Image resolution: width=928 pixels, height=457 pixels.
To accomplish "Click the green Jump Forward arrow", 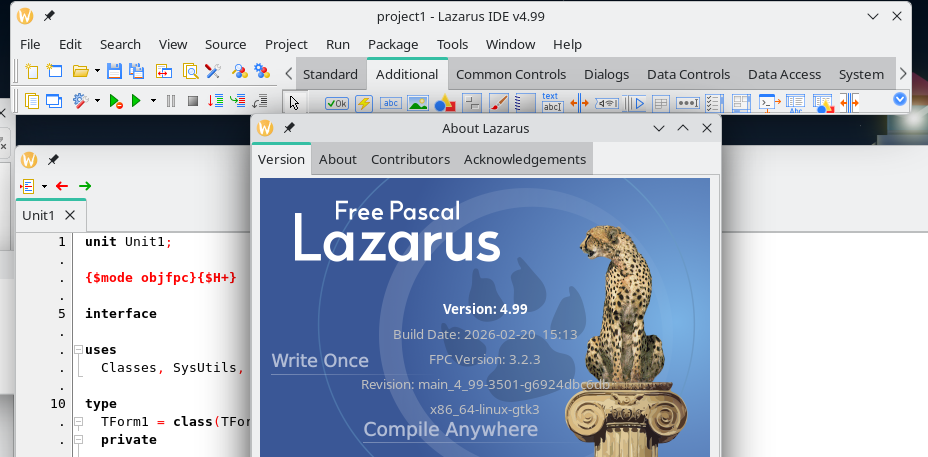I will click(x=85, y=186).
